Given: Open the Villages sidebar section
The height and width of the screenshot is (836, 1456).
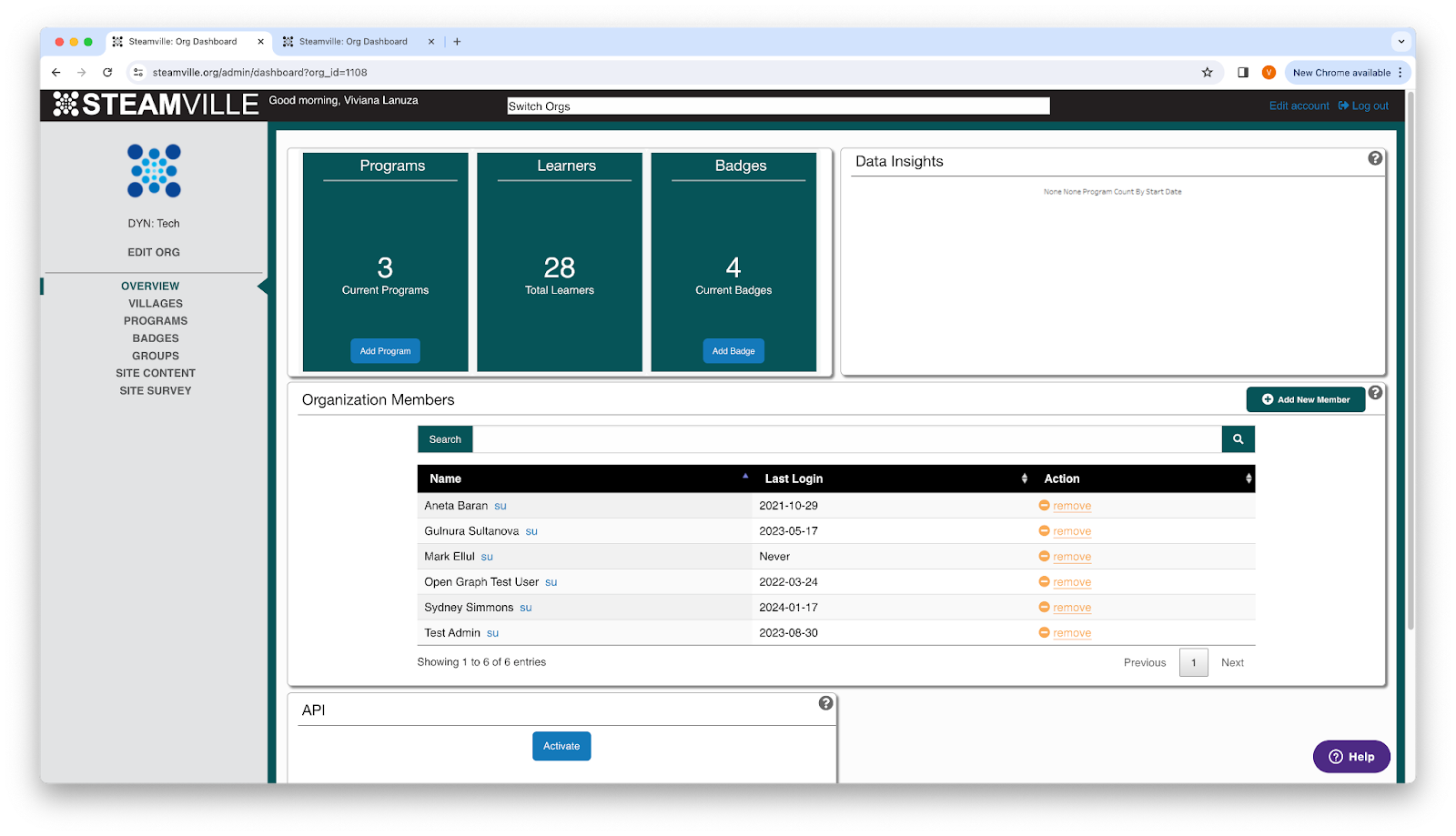Looking at the screenshot, I should 156,304.
